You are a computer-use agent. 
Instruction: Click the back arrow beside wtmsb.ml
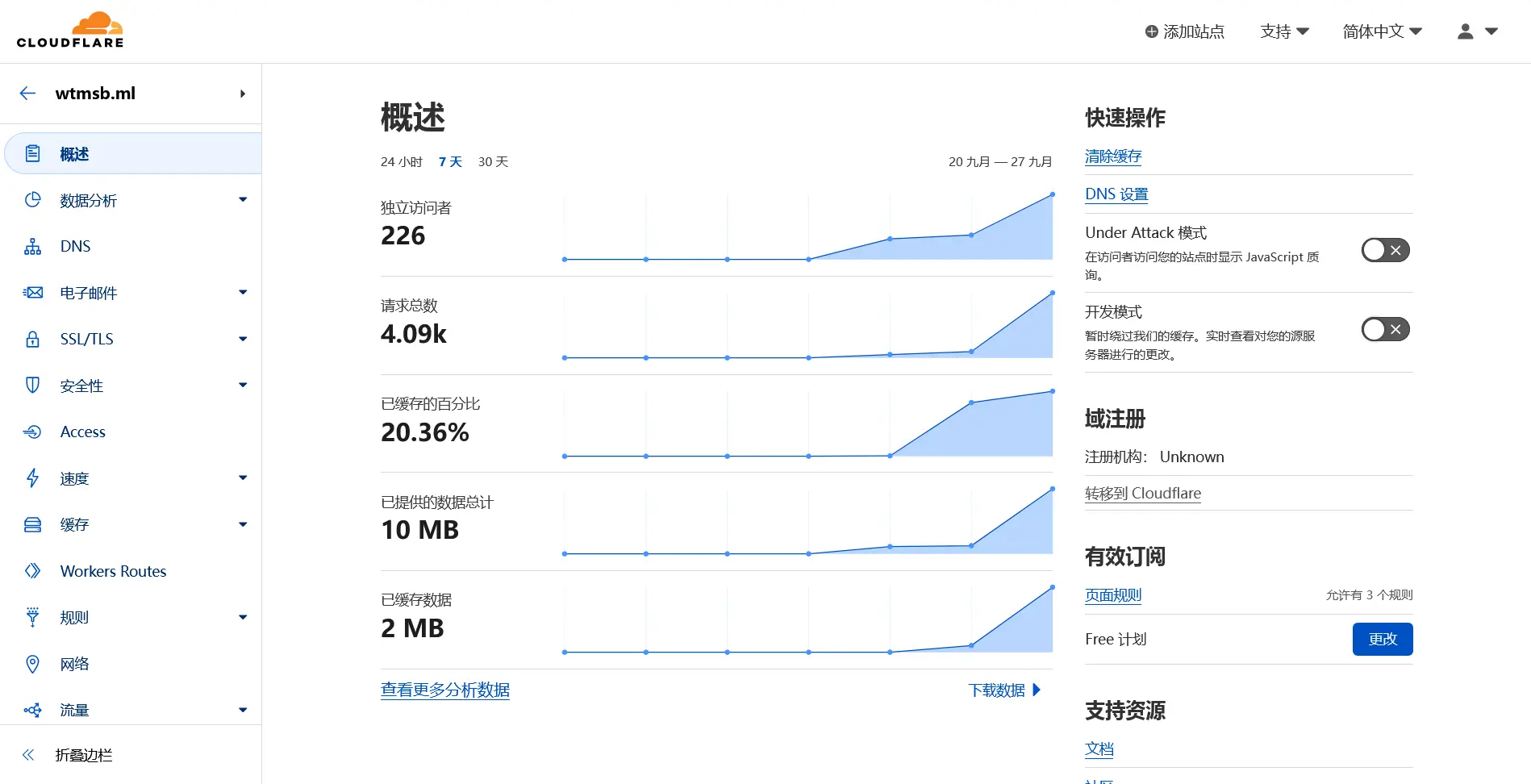pos(28,94)
